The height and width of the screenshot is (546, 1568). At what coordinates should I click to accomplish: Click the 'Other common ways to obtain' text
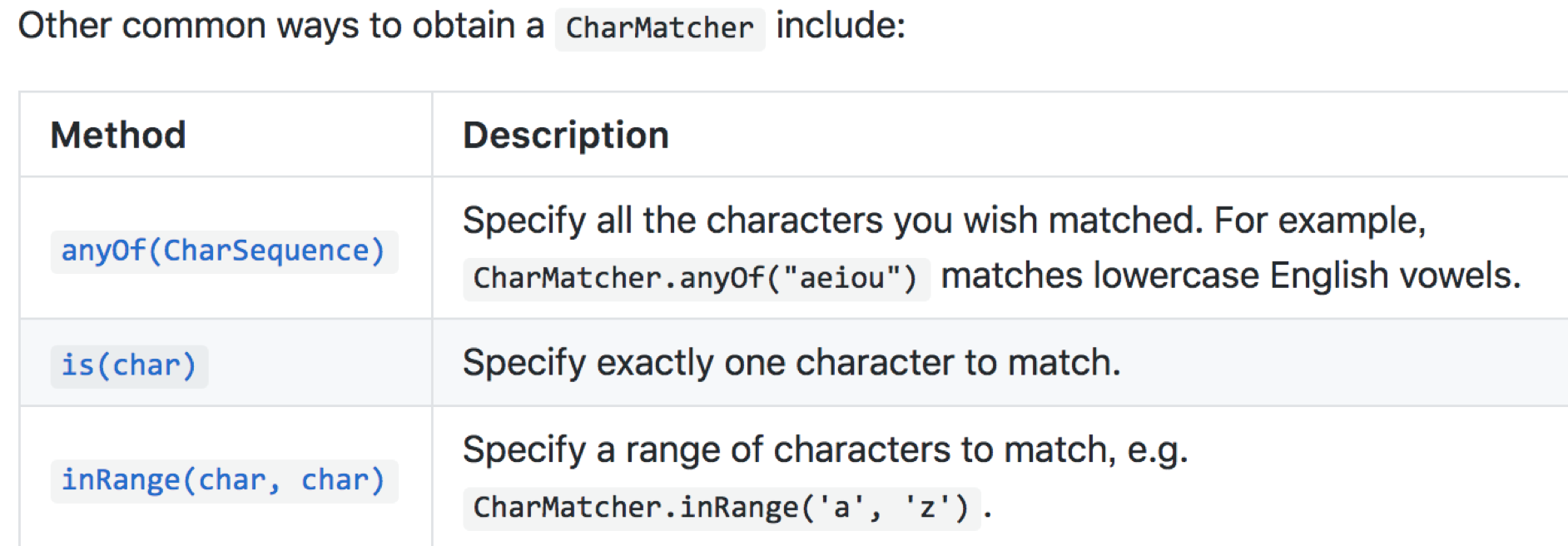coord(266,26)
